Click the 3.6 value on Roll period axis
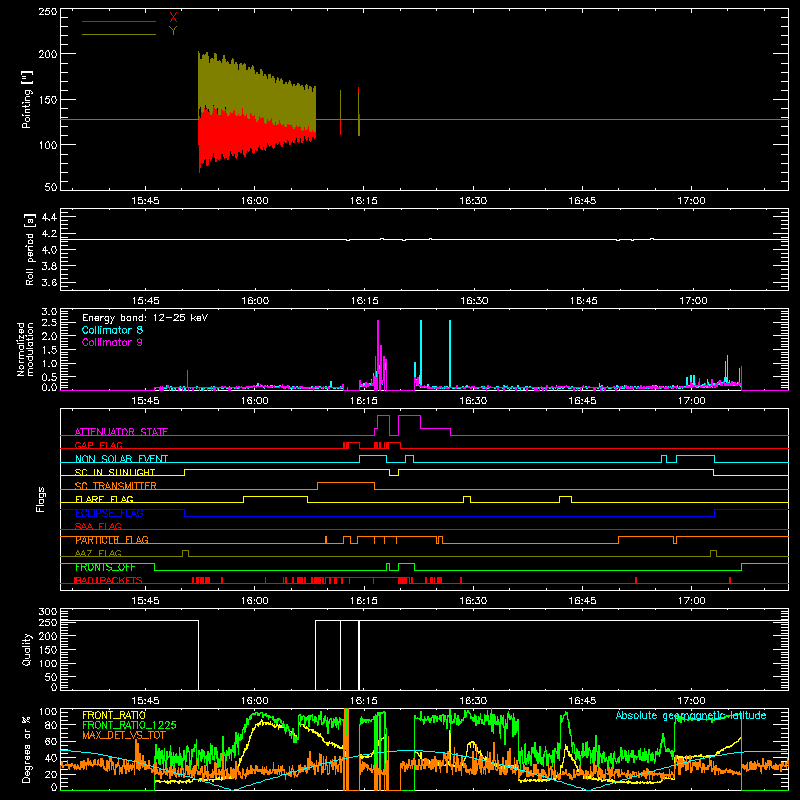This screenshot has width=800, height=800. [x=49, y=282]
